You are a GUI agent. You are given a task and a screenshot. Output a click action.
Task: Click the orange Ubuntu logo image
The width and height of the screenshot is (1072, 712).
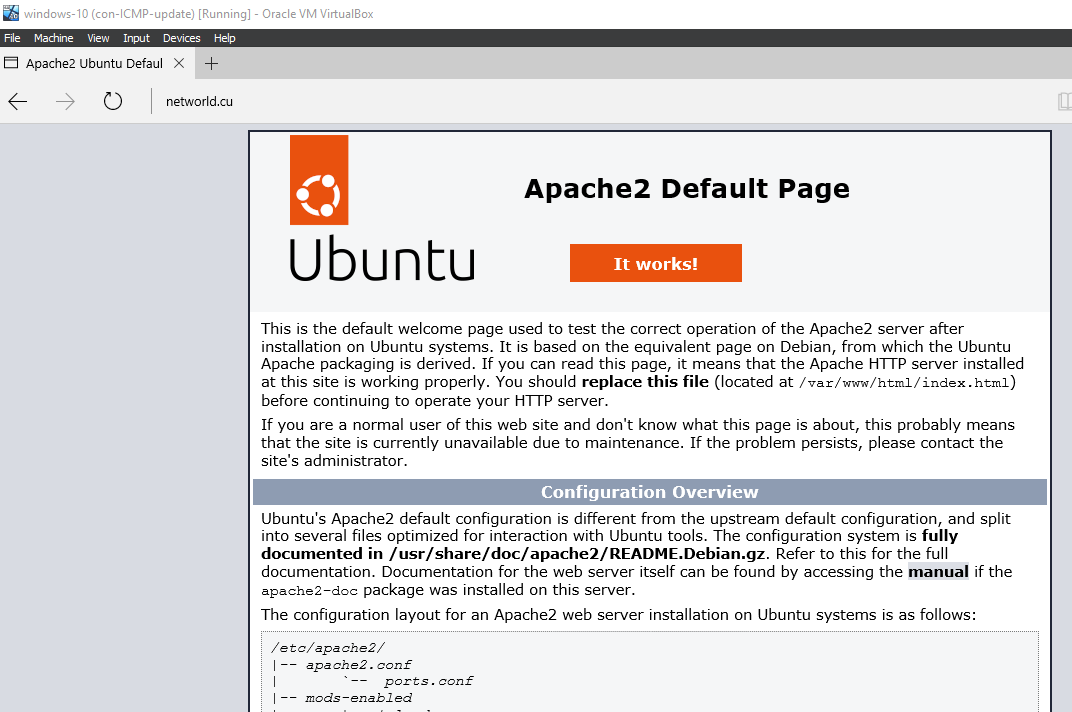point(319,180)
